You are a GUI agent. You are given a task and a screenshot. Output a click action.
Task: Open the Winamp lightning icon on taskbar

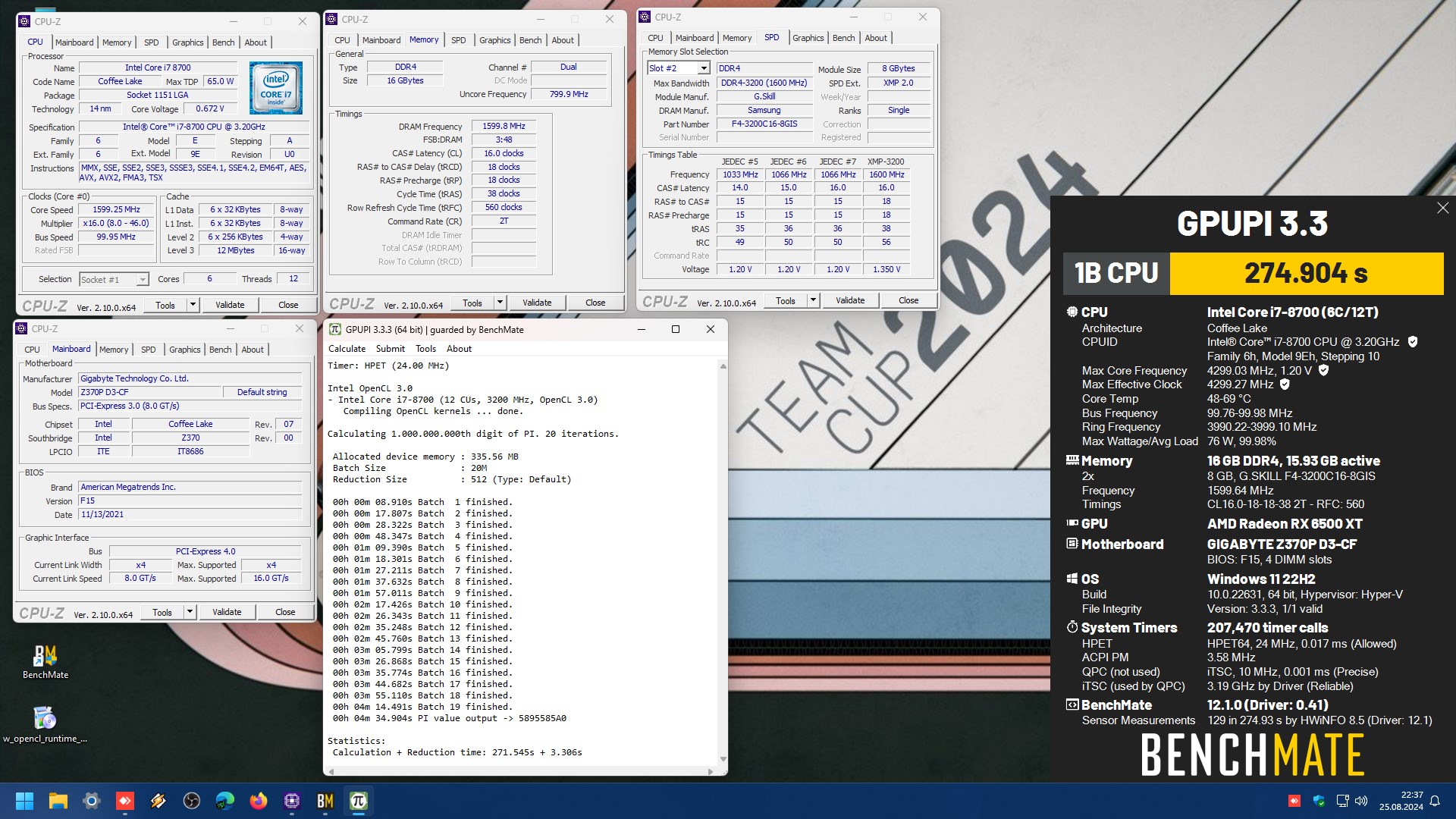click(158, 801)
